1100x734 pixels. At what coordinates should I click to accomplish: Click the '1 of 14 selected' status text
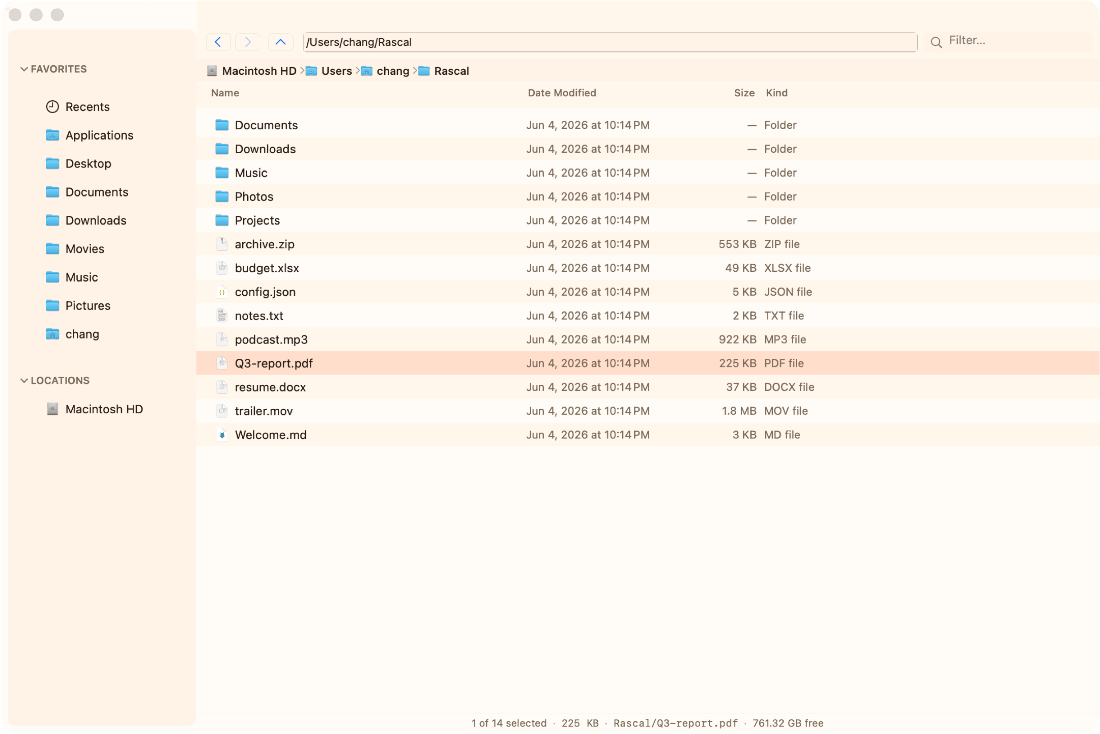click(509, 723)
